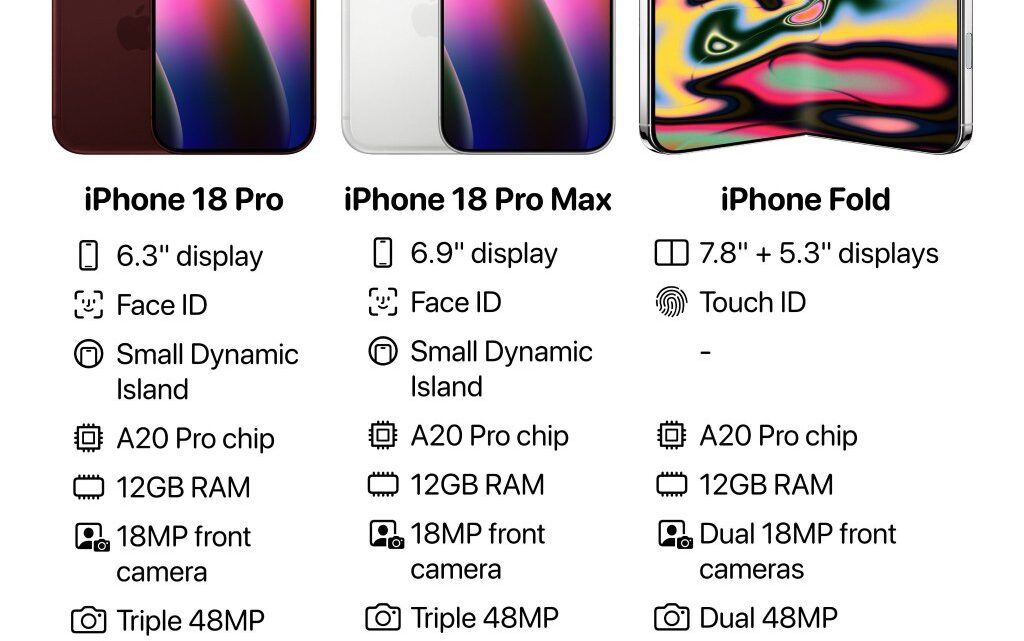This screenshot has width=1024, height=641.
Task: Click the camera icon next to Pro's Triple 48MP
Action: [x=88, y=620]
